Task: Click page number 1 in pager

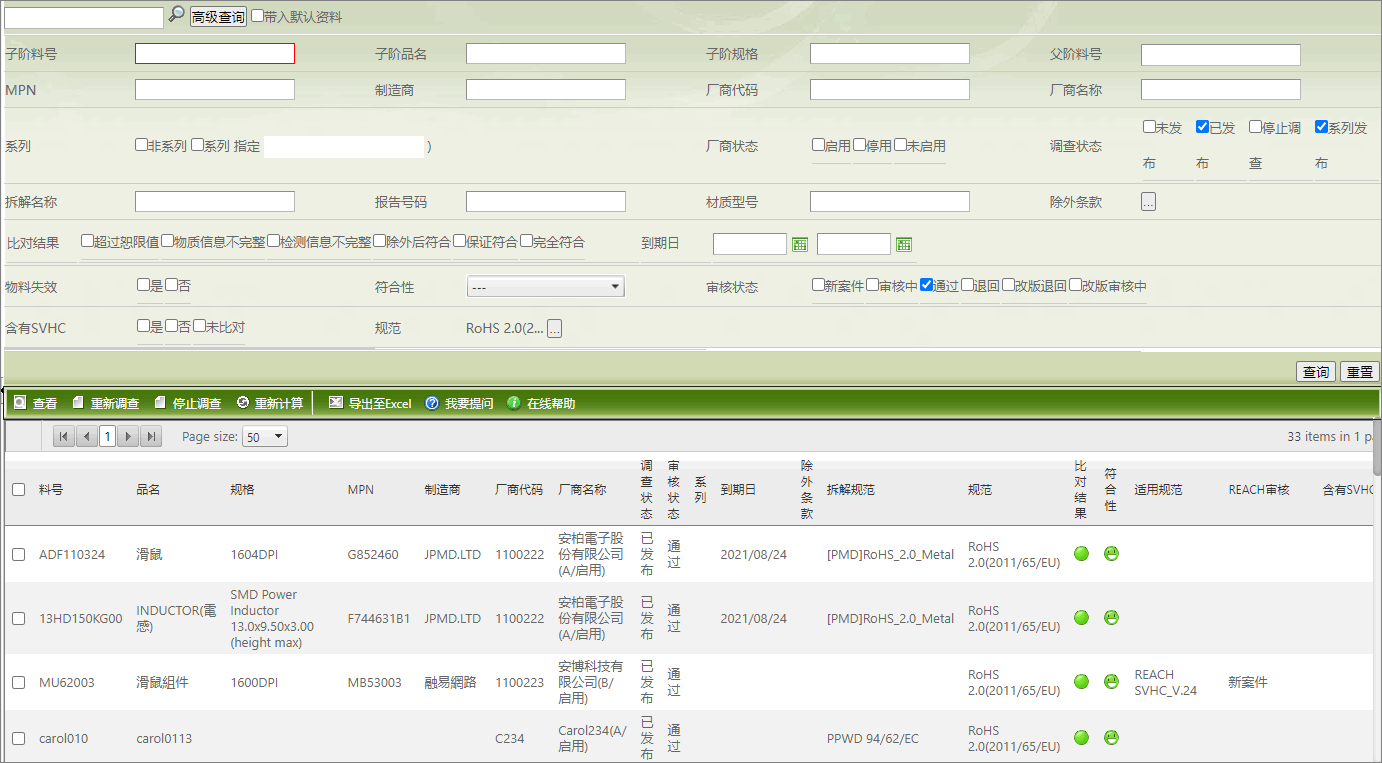Action: pyautogui.click(x=107, y=436)
